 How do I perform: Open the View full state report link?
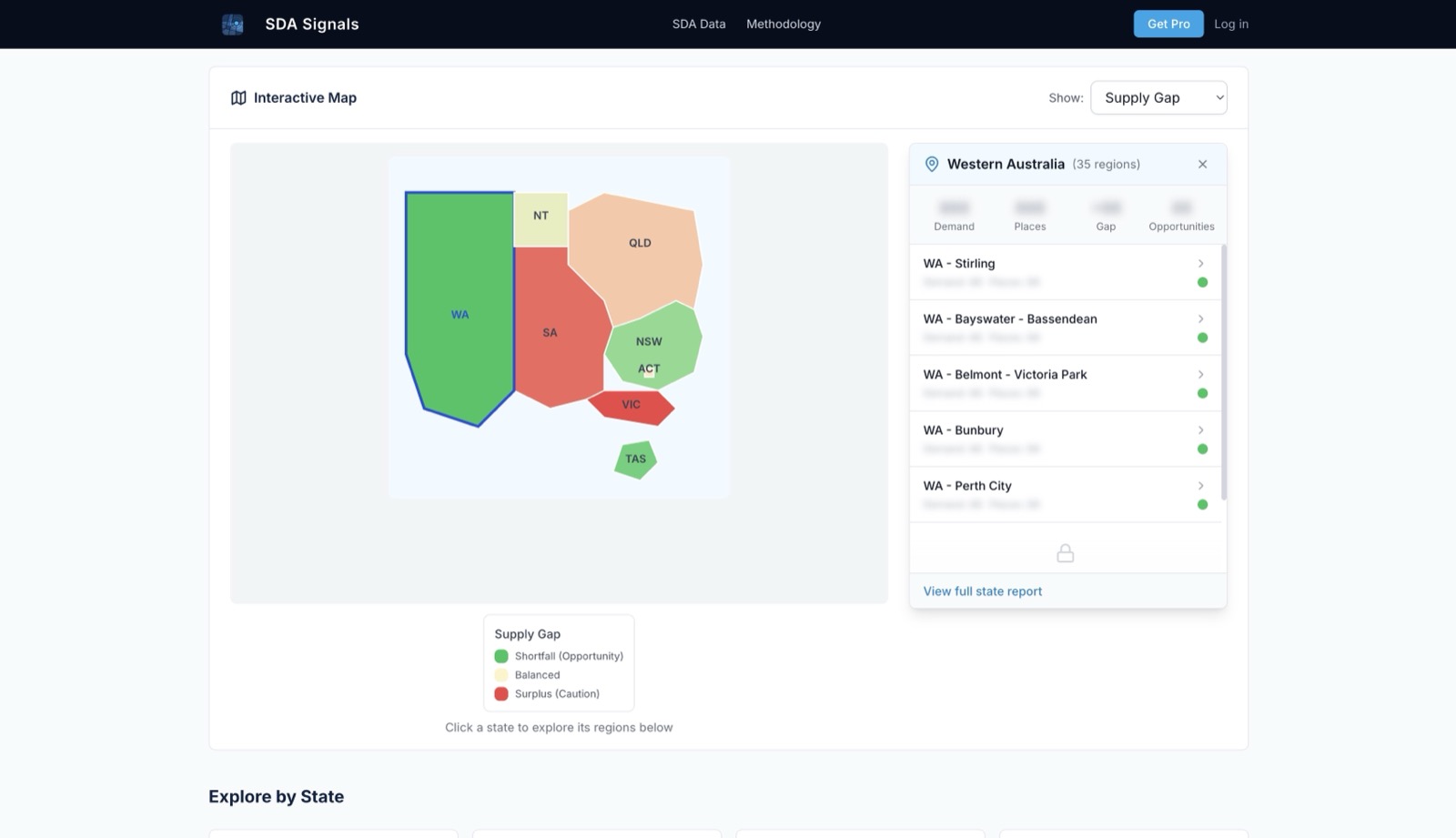tap(982, 591)
